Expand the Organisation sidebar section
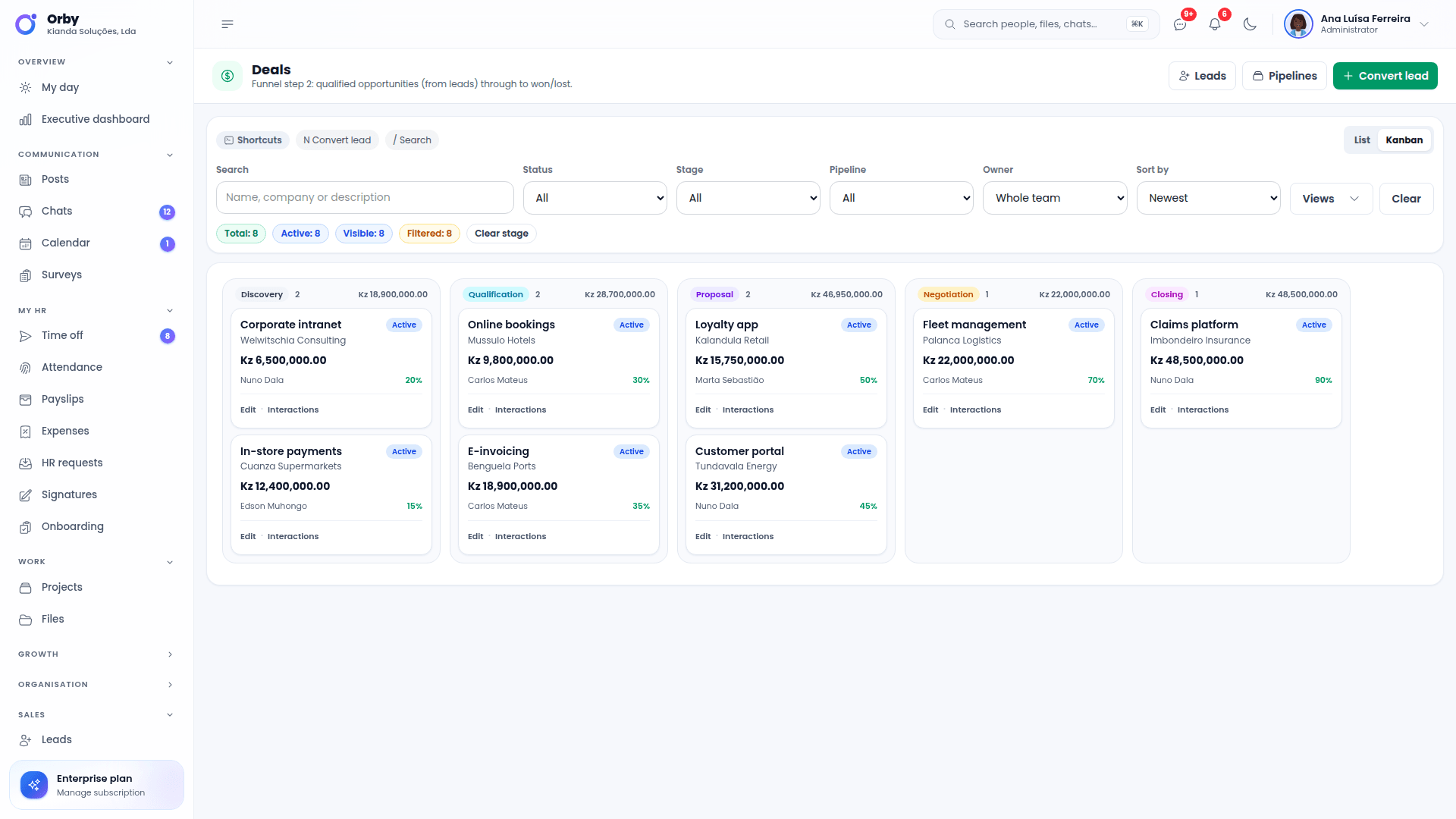Image resolution: width=1456 pixels, height=819 pixels. (x=96, y=685)
